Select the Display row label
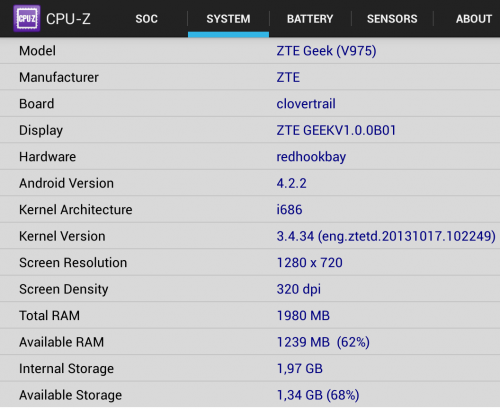 coord(41,130)
